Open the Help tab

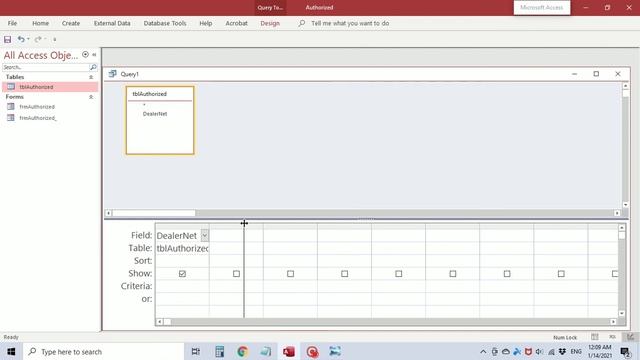[x=205, y=23]
